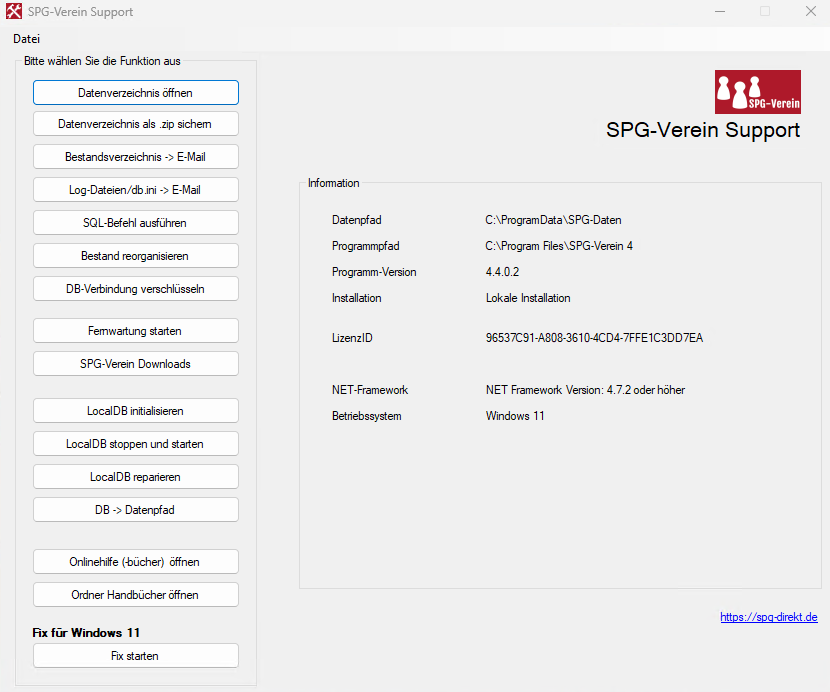
Task: Open SQL-Befehl ausführen
Action: (x=135, y=223)
